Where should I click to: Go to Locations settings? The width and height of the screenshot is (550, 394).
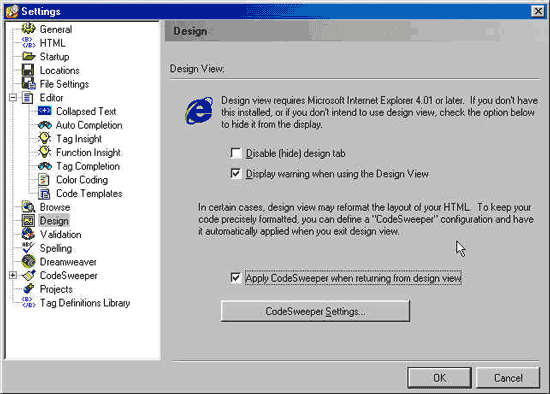tap(60, 70)
